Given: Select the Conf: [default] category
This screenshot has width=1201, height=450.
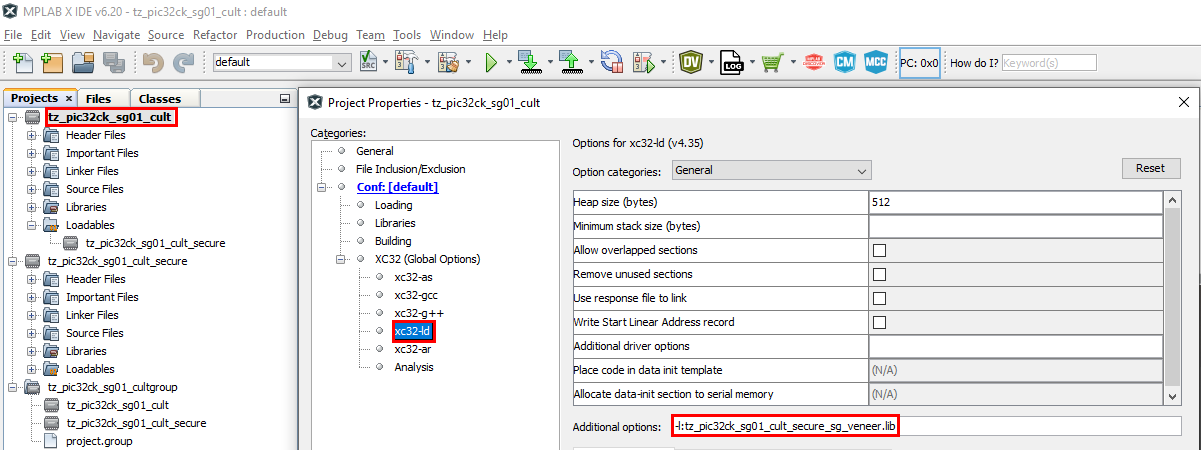Looking at the screenshot, I should pos(397,187).
